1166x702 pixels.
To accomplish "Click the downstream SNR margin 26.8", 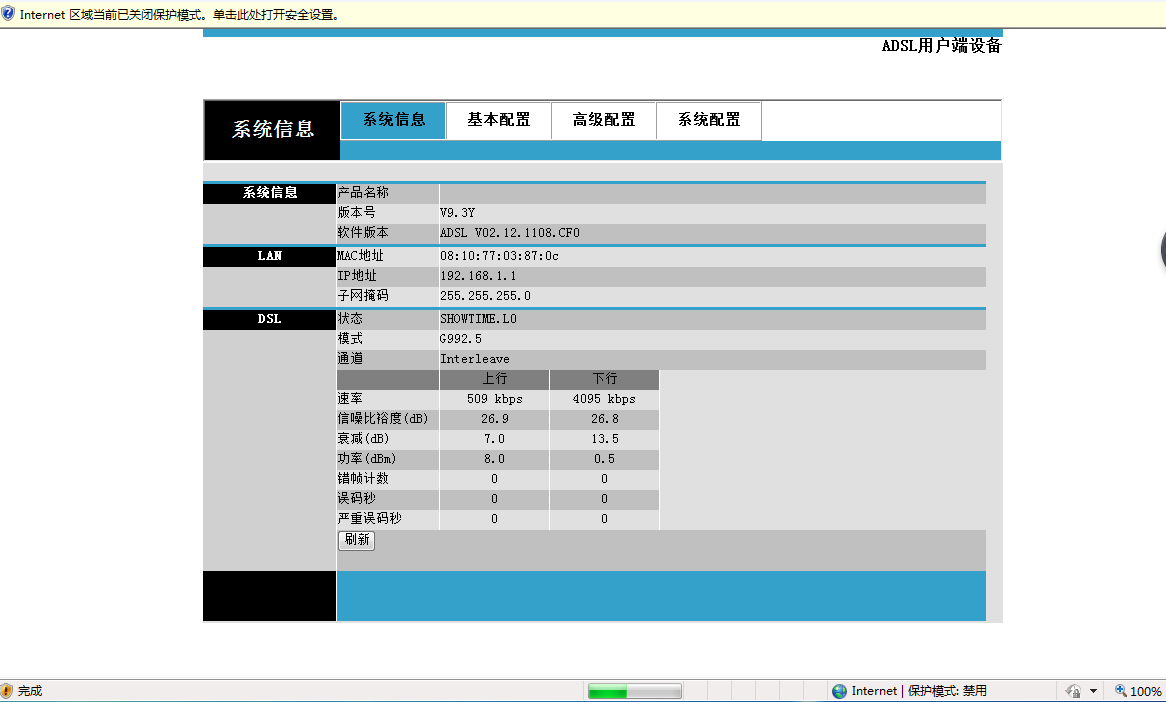I will tap(605, 419).
